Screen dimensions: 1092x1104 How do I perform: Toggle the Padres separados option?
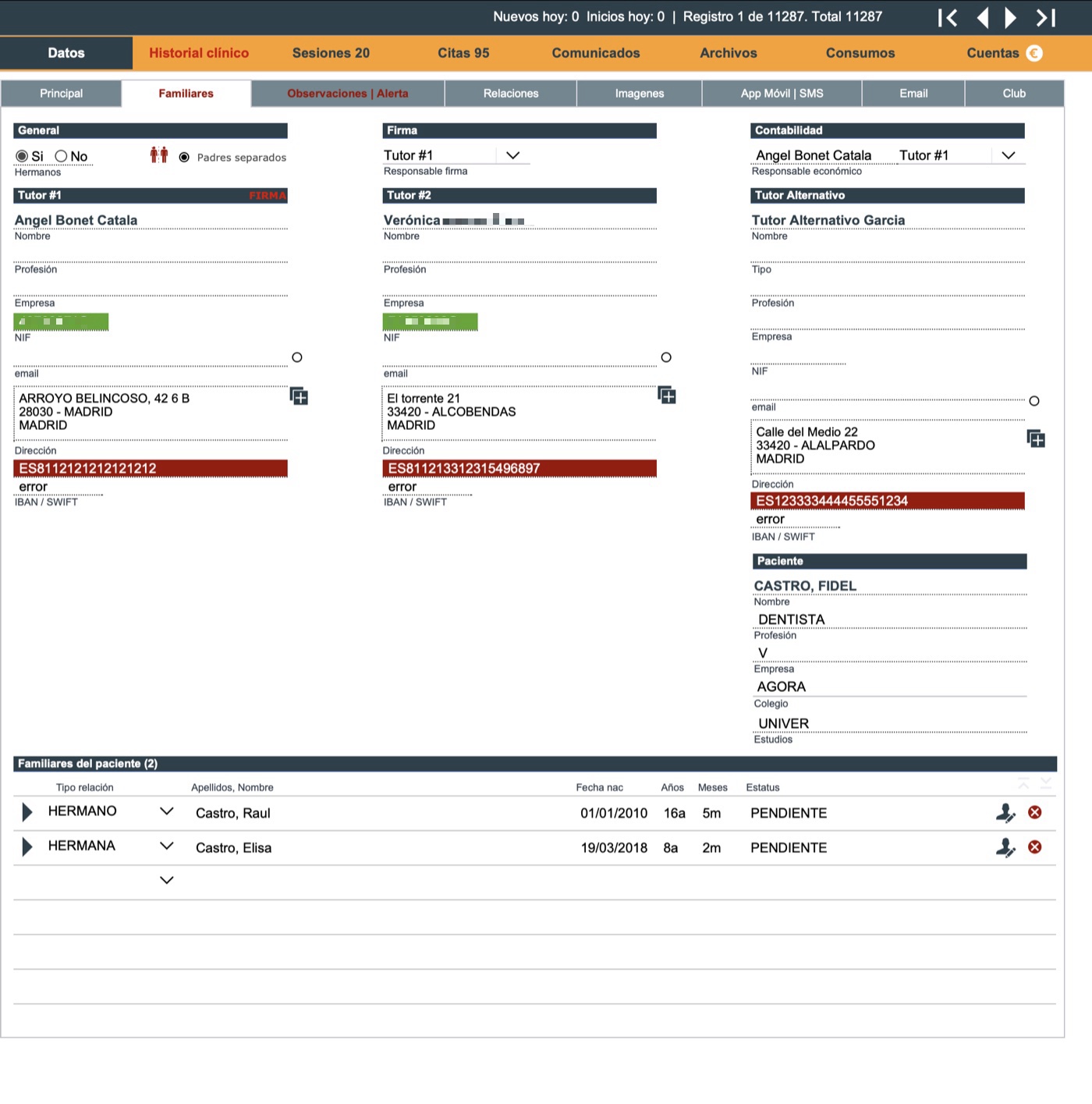pyautogui.click(x=184, y=157)
